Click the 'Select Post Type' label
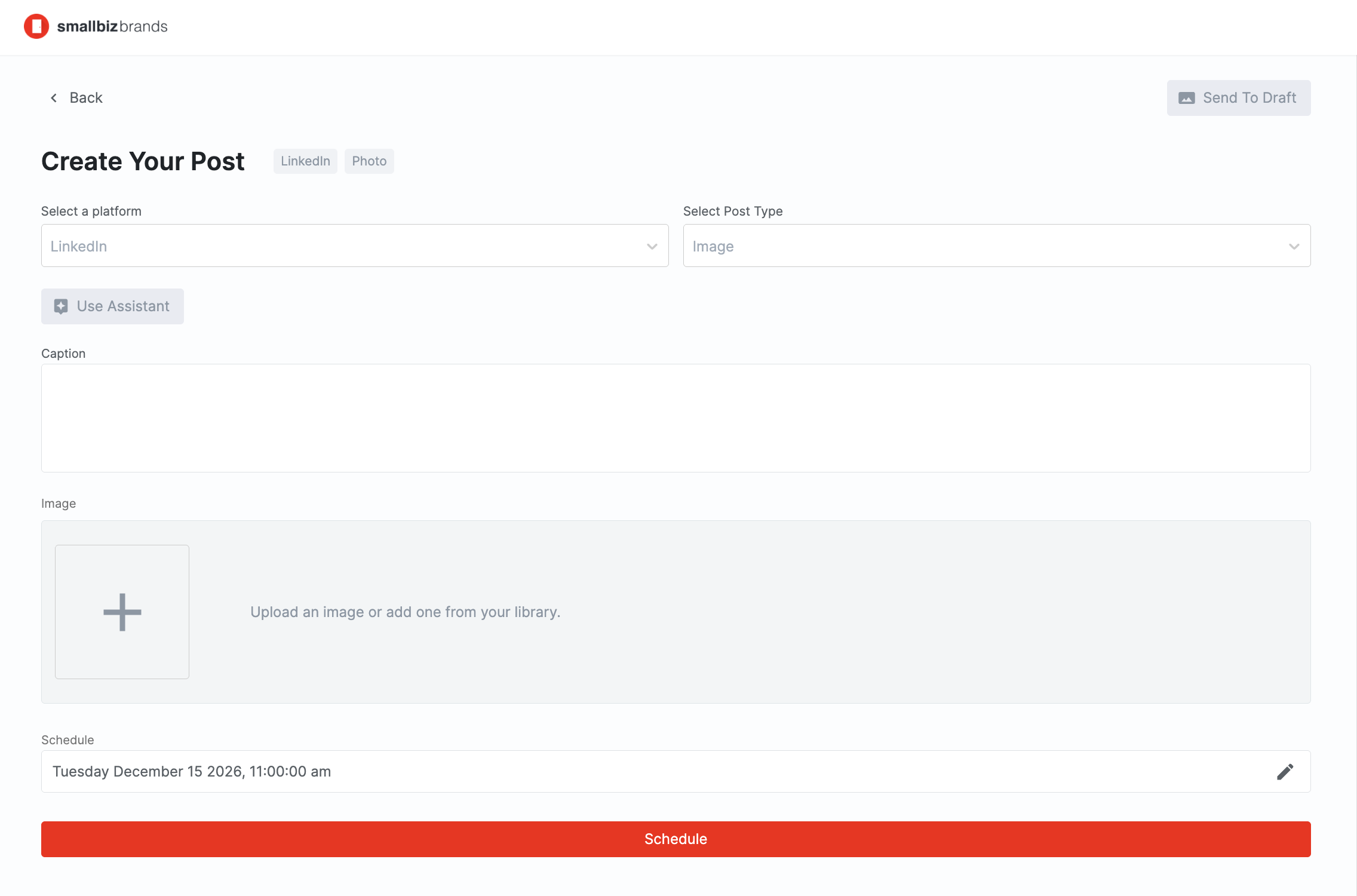Image resolution: width=1357 pixels, height=896 pixels. tap(733, 211)
